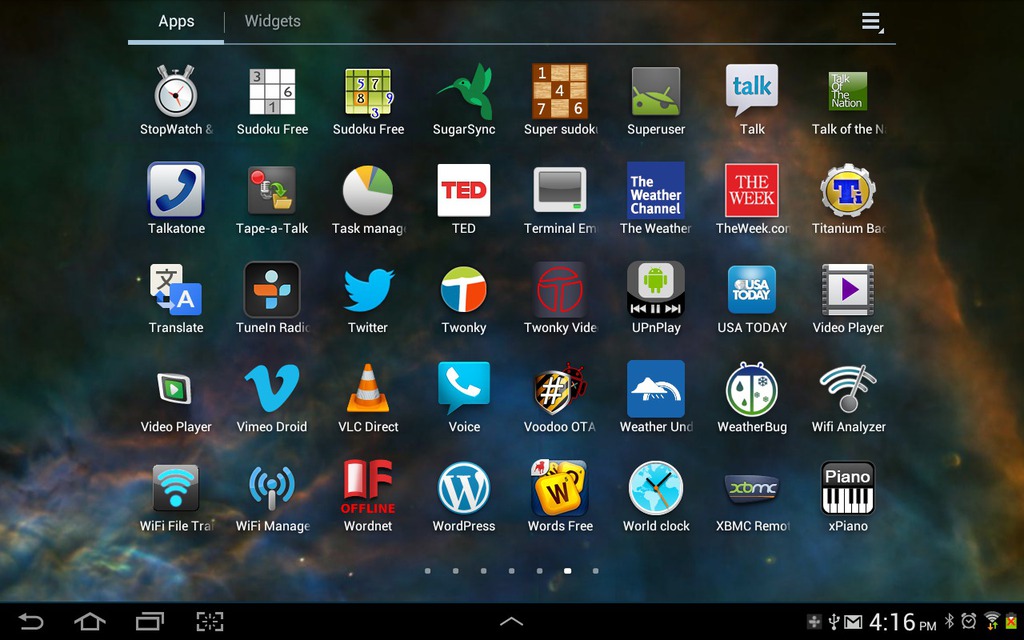Select the Apps tab
Image resolution: width=1024 pixels, height=640 pixels.
point(176,22)
